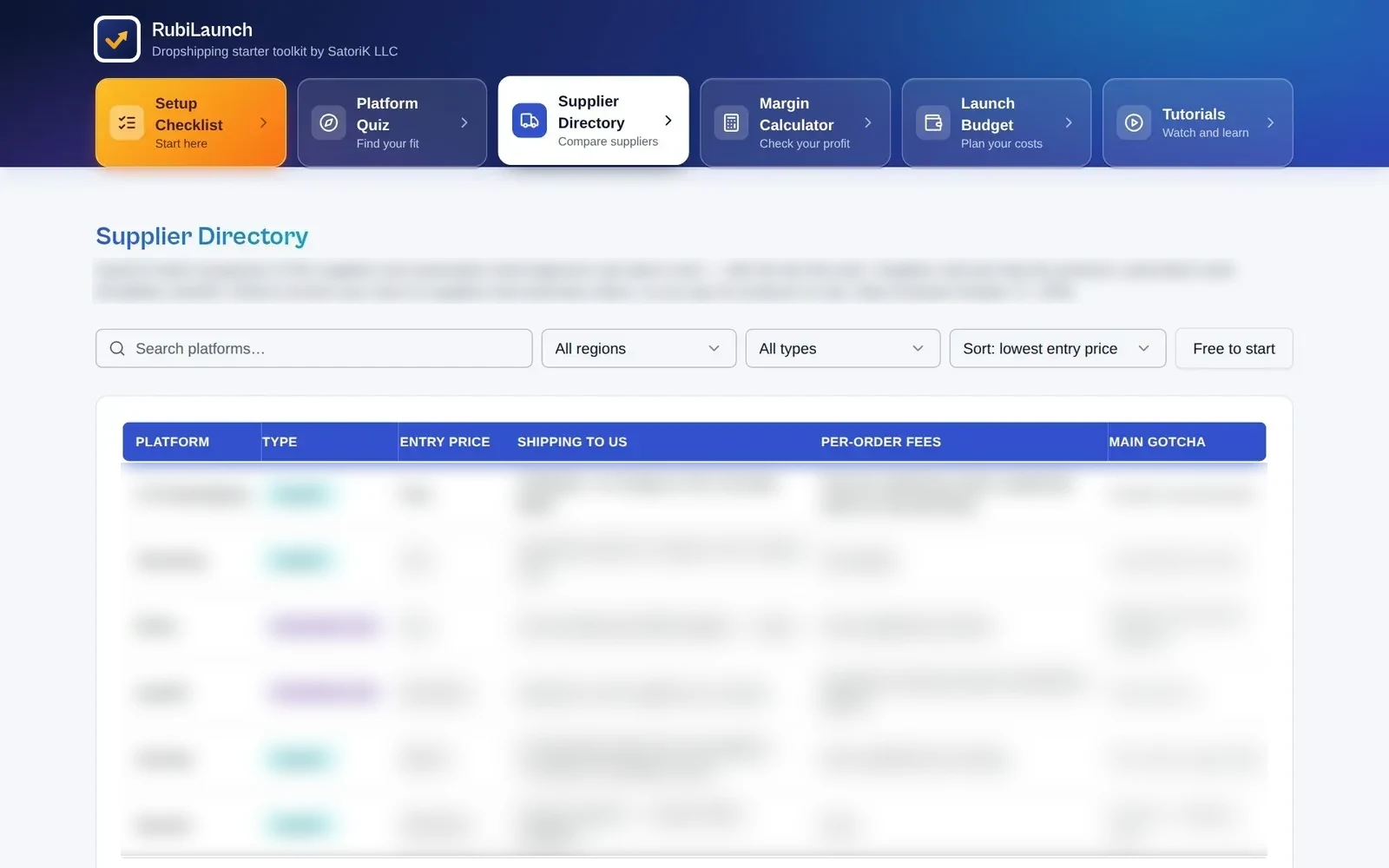Open the Sort: lowest entry price dropdown
Screen dimensions: 1389x868
(x=1057, y=348)
